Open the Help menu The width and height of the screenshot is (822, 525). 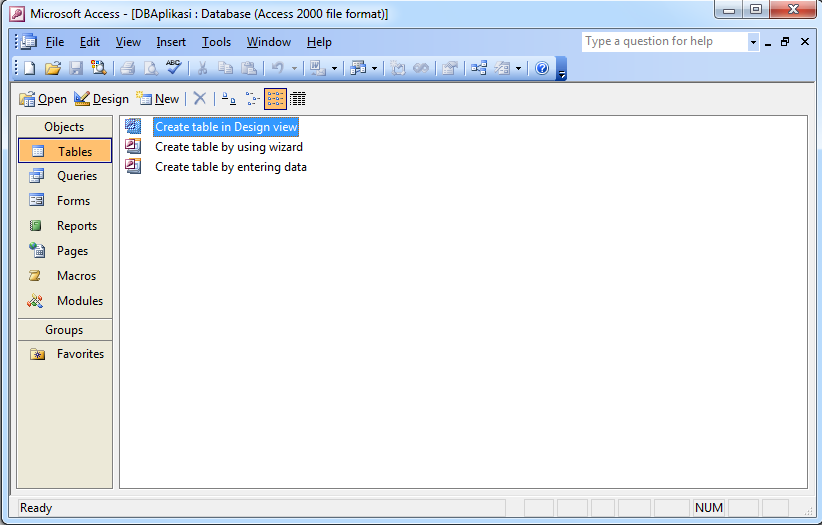pos(319,42)
